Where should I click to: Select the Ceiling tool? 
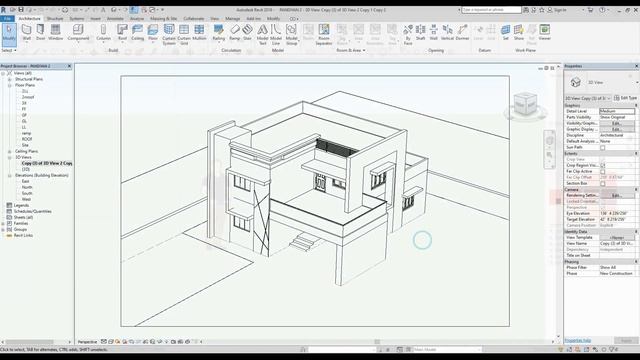tap(138, 32)
